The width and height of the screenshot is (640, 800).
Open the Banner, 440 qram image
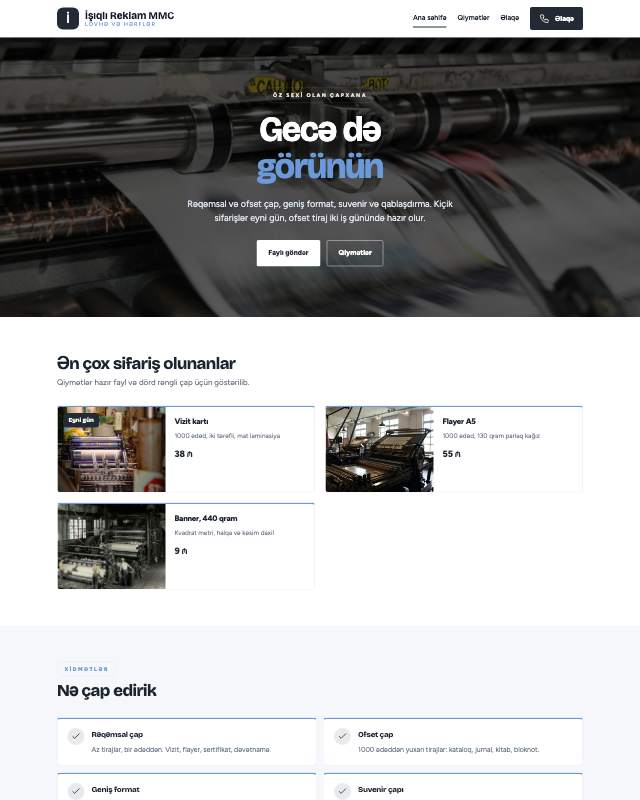tap(112, 546)
